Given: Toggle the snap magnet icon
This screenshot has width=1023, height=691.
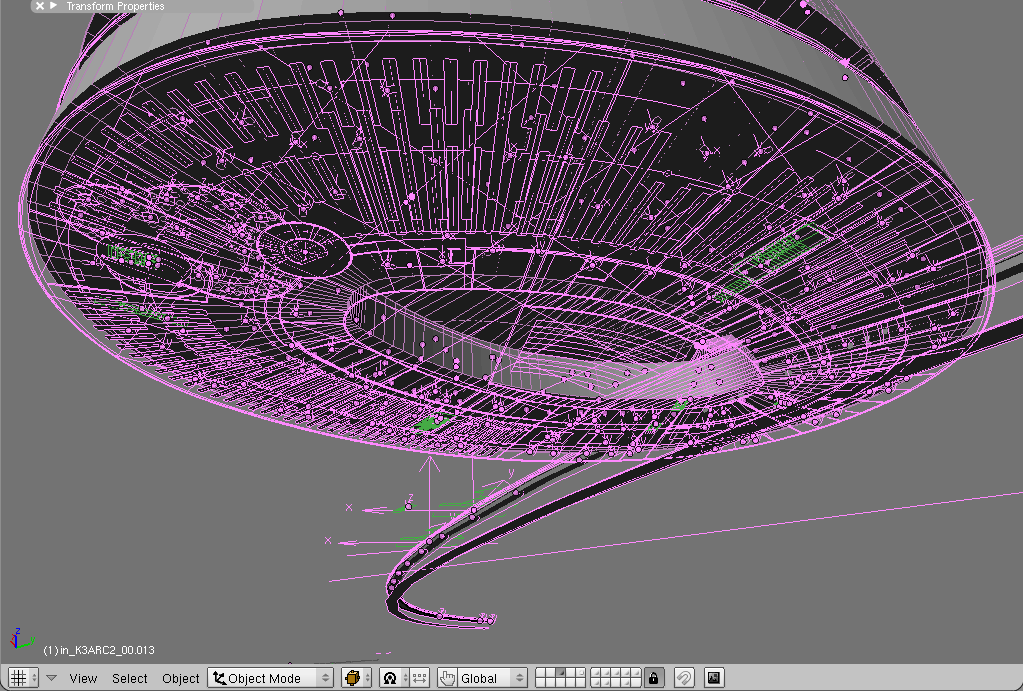Looking at the screenshot, I should tap(684, 678).
